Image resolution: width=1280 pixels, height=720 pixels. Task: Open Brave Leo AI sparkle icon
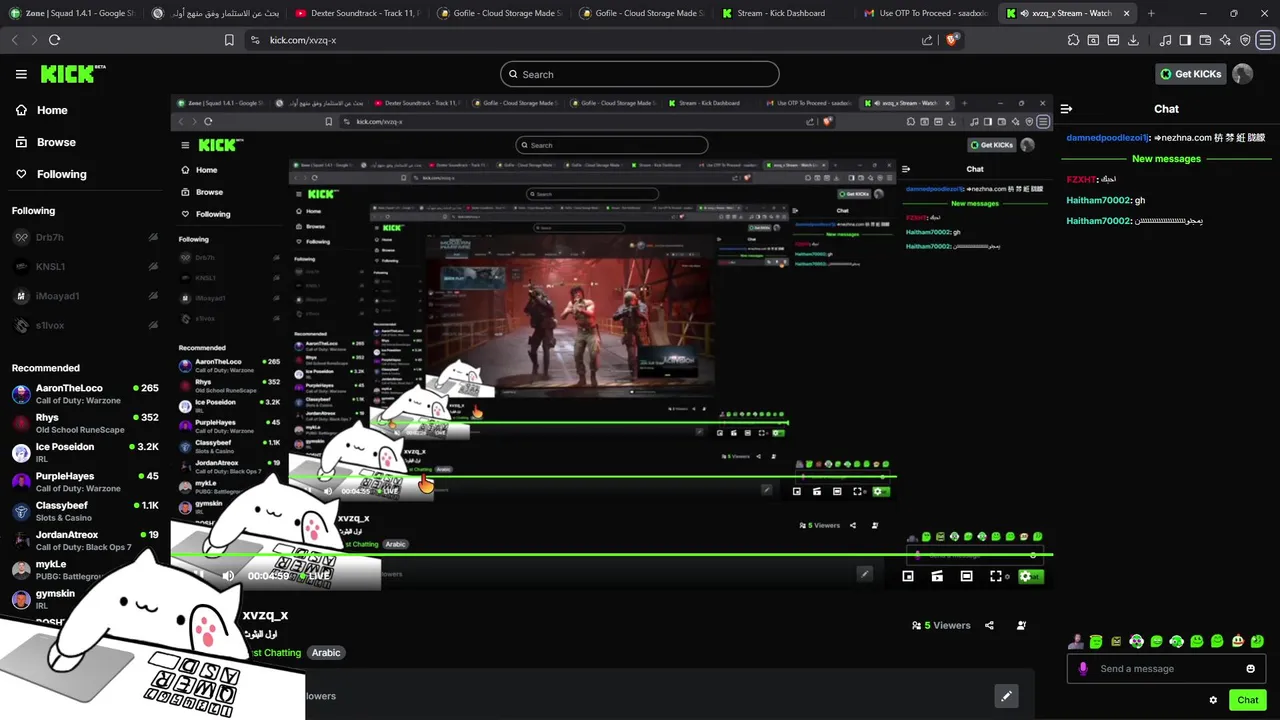(x=1225, y=40)
